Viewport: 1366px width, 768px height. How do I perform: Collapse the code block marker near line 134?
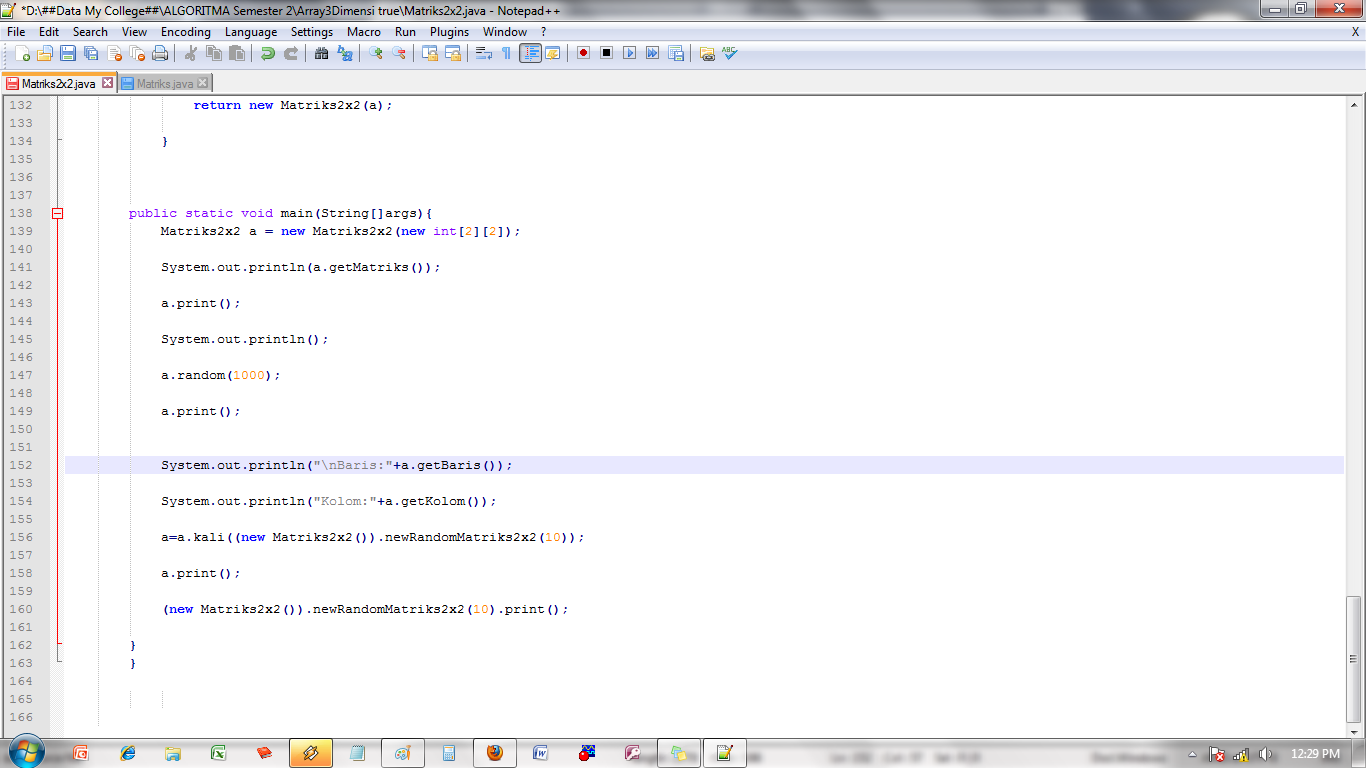coord(57,141)
